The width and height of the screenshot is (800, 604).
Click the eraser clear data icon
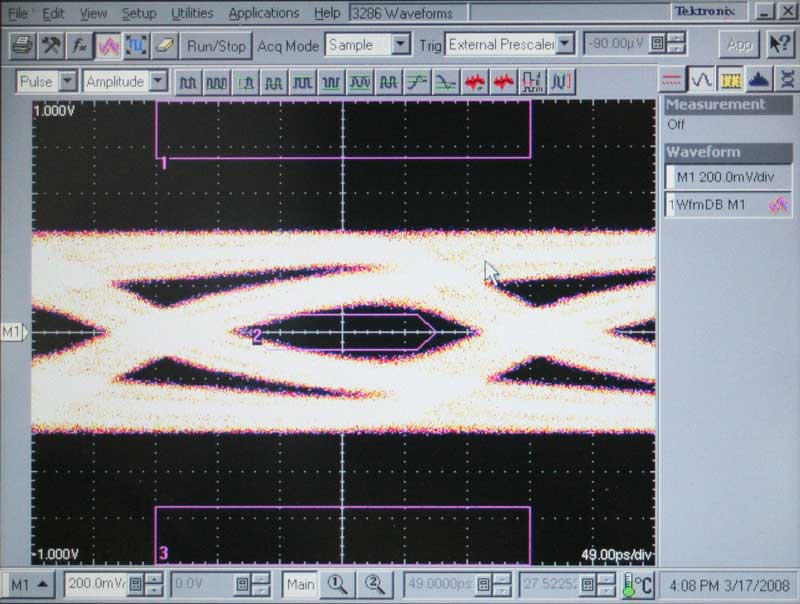pos(165,45)
